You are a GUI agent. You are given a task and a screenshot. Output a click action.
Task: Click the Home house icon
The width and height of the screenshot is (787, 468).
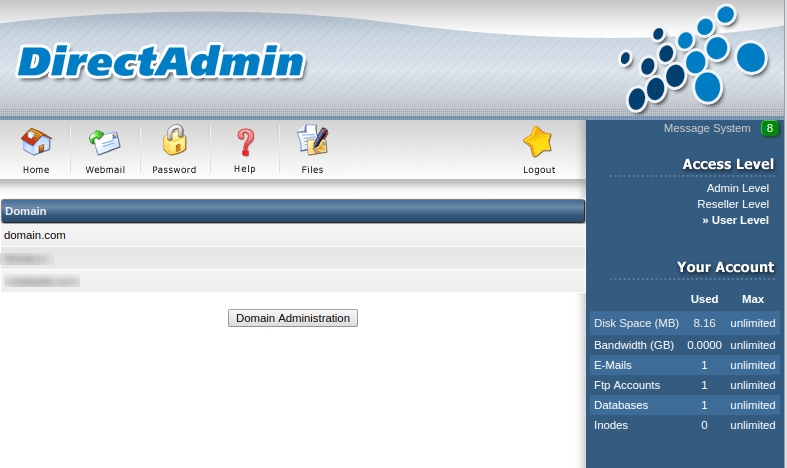click(36, 143)
